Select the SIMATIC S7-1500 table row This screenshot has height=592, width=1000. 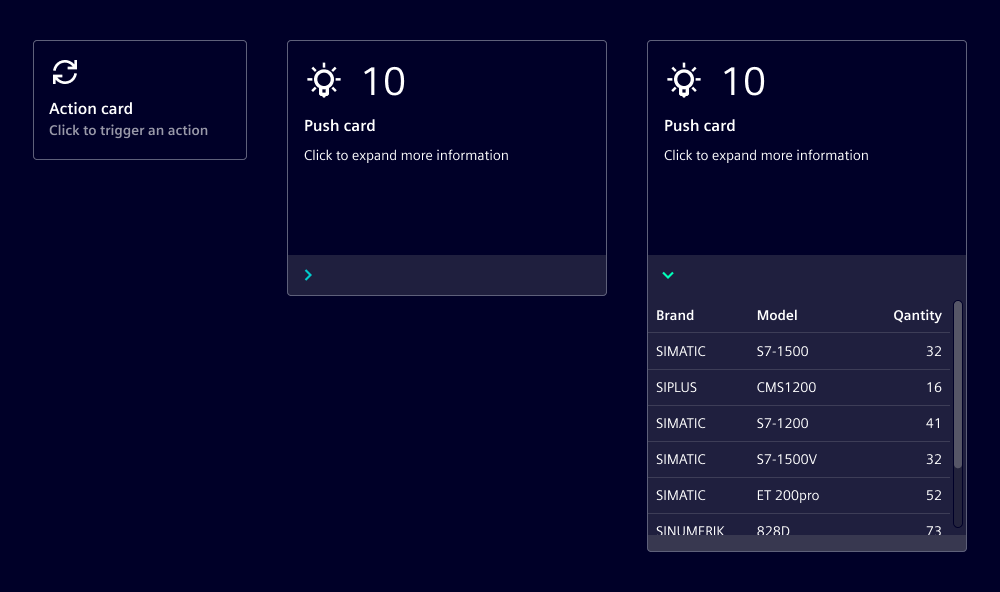tap(798, 351)
